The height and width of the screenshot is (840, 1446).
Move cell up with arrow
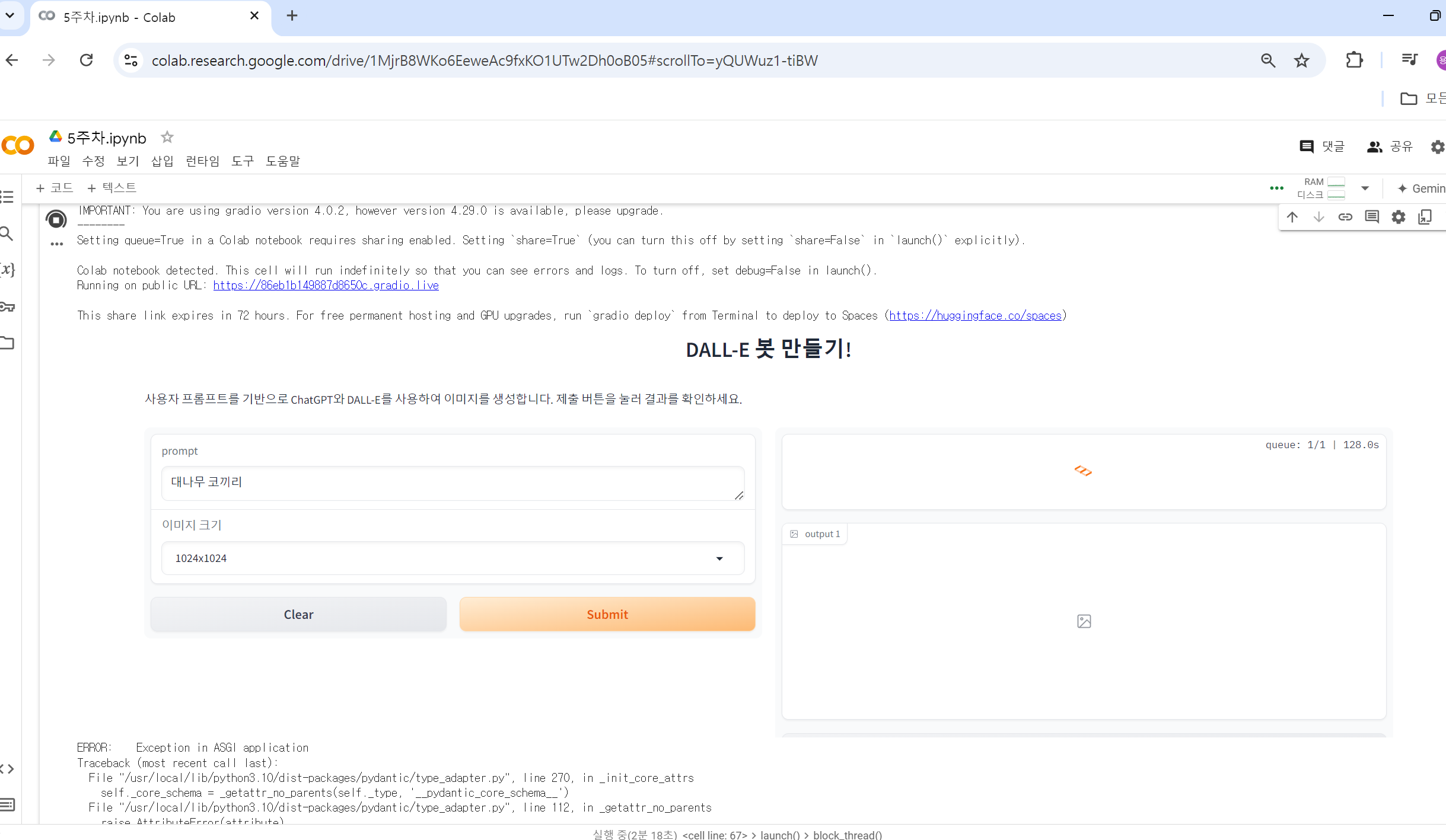1292,217
